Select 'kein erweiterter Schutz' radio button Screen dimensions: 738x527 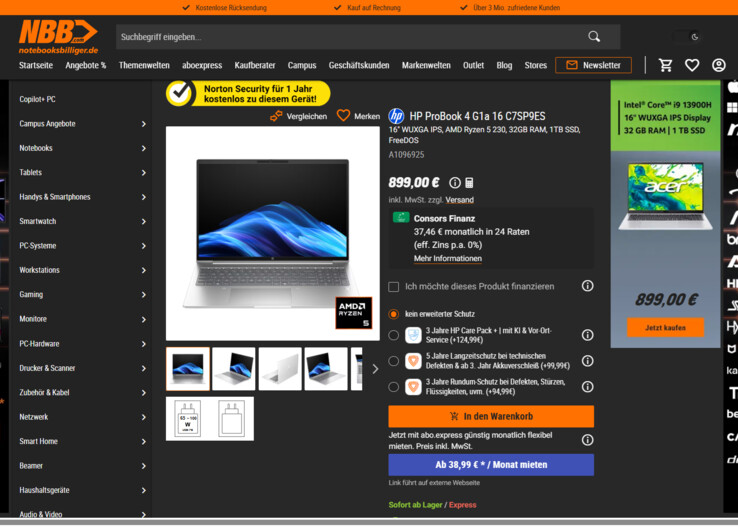(x=393, y=314)
